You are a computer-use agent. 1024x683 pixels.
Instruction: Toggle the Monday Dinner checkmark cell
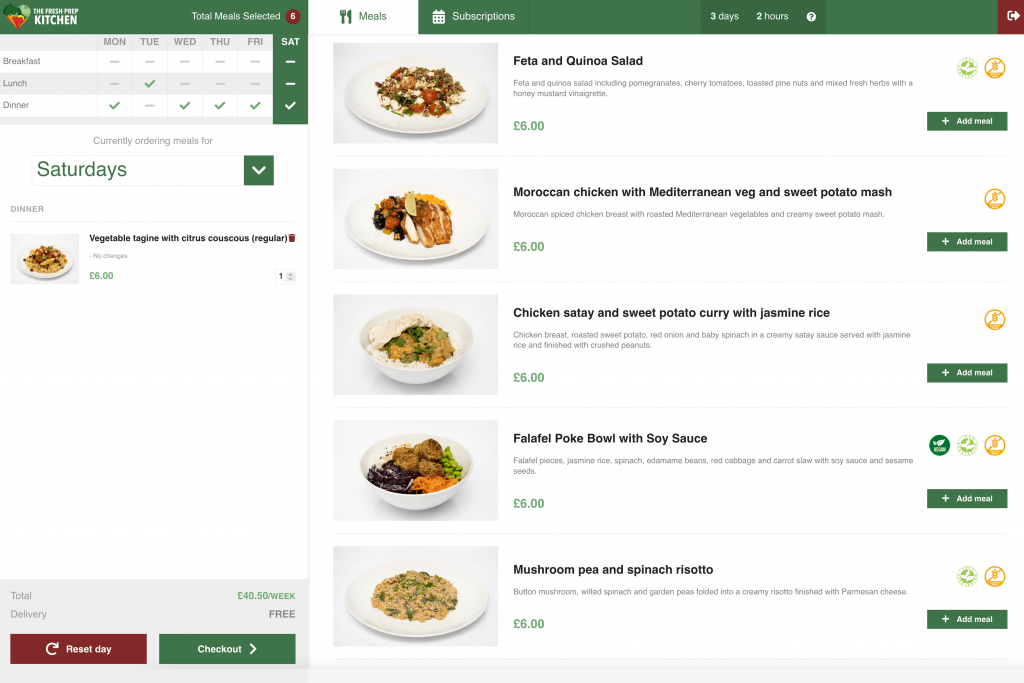click(x=114, y=105)
